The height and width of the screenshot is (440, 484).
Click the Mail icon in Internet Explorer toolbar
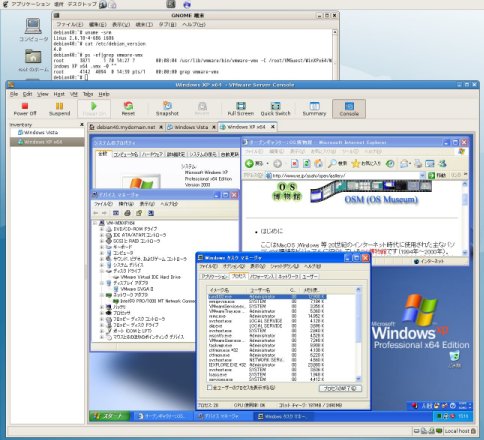[x=404, y=163]
